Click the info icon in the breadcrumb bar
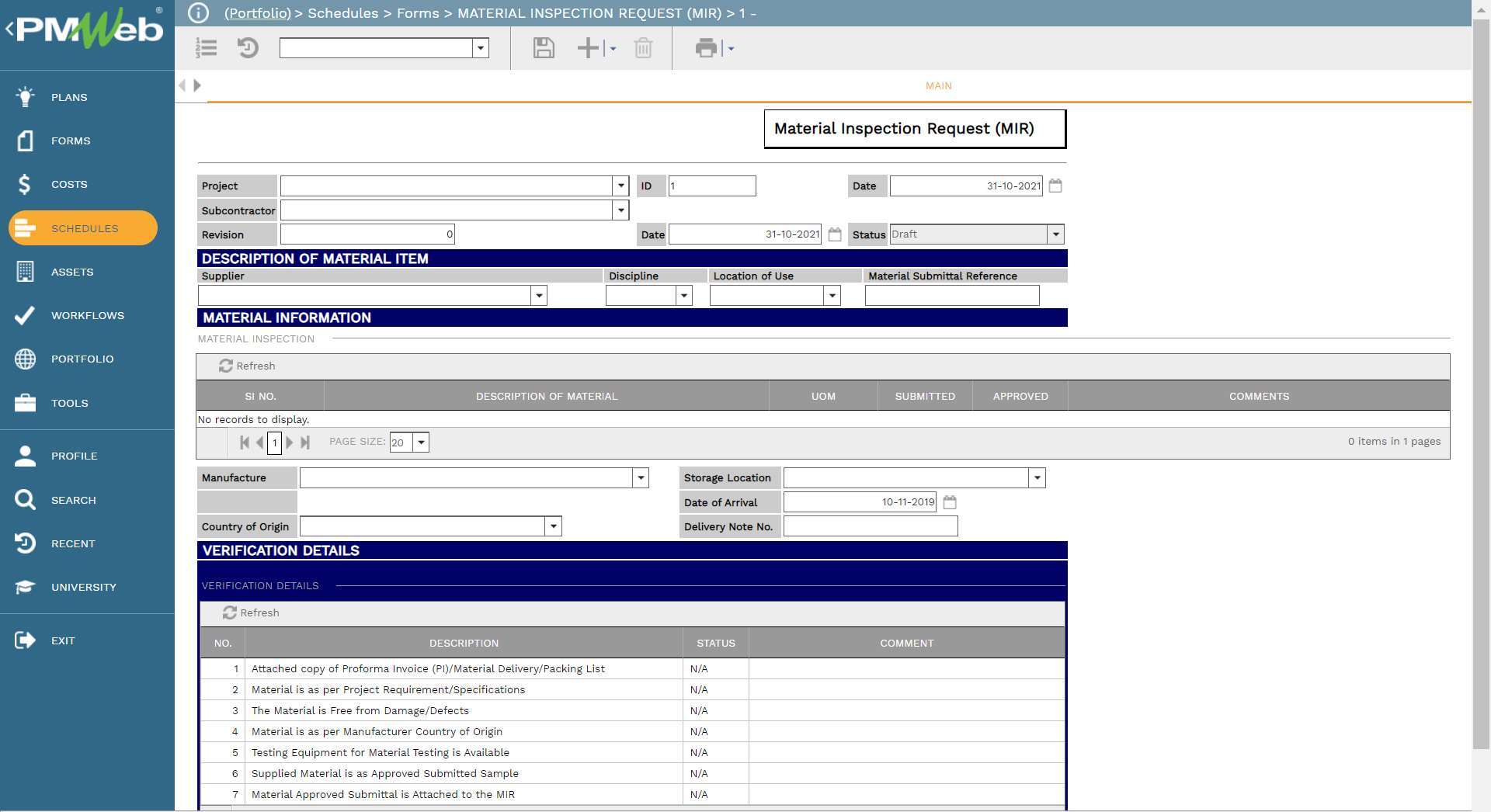Image resolution: width=1491 pixels, height=812 pixels. point(199,12)
